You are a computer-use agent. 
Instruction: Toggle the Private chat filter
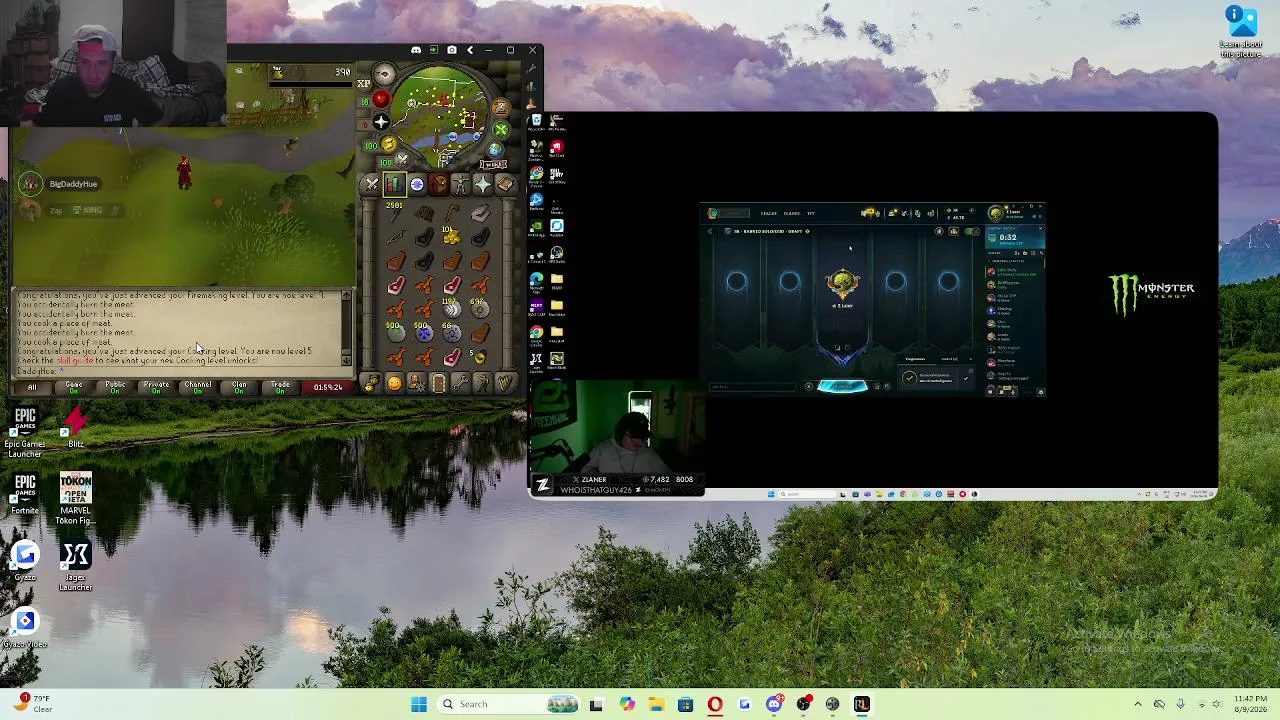pyautogui.click(x=156, y=387)
